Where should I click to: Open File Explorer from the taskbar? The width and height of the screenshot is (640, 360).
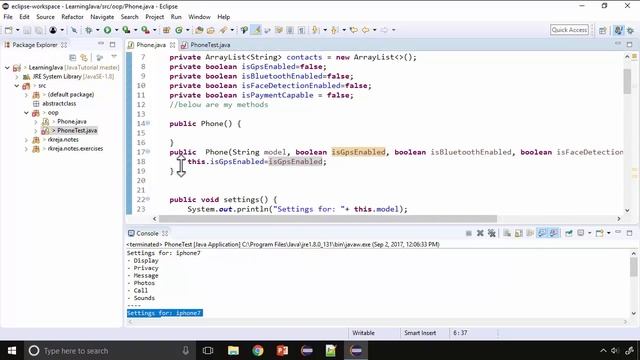tap(233, 351)
